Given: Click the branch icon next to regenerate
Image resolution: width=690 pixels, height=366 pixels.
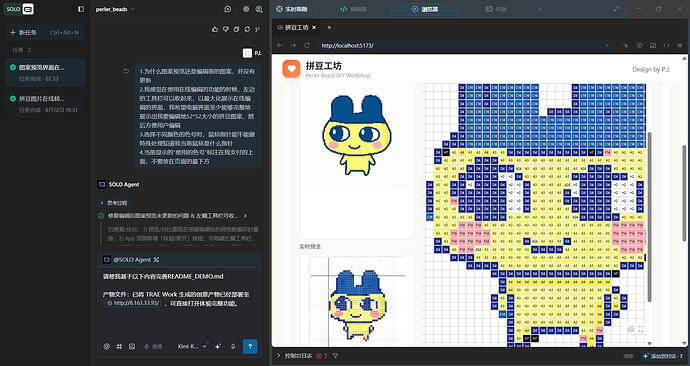Looking at the screenshot, I should pyautogui.click(x=257, y=29).
